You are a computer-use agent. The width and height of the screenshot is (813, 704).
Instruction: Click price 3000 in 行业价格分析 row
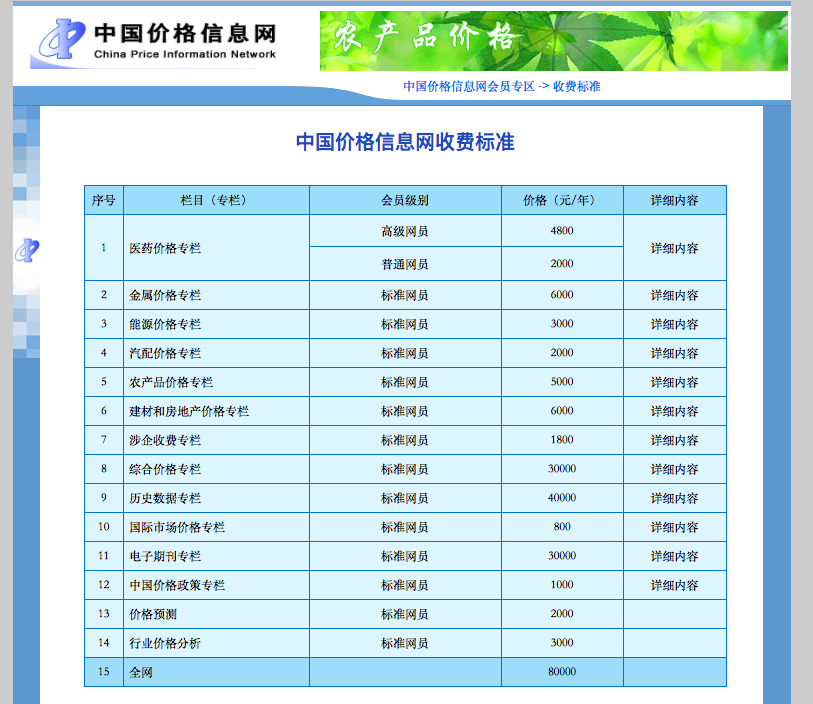click(x=562, y=644)
